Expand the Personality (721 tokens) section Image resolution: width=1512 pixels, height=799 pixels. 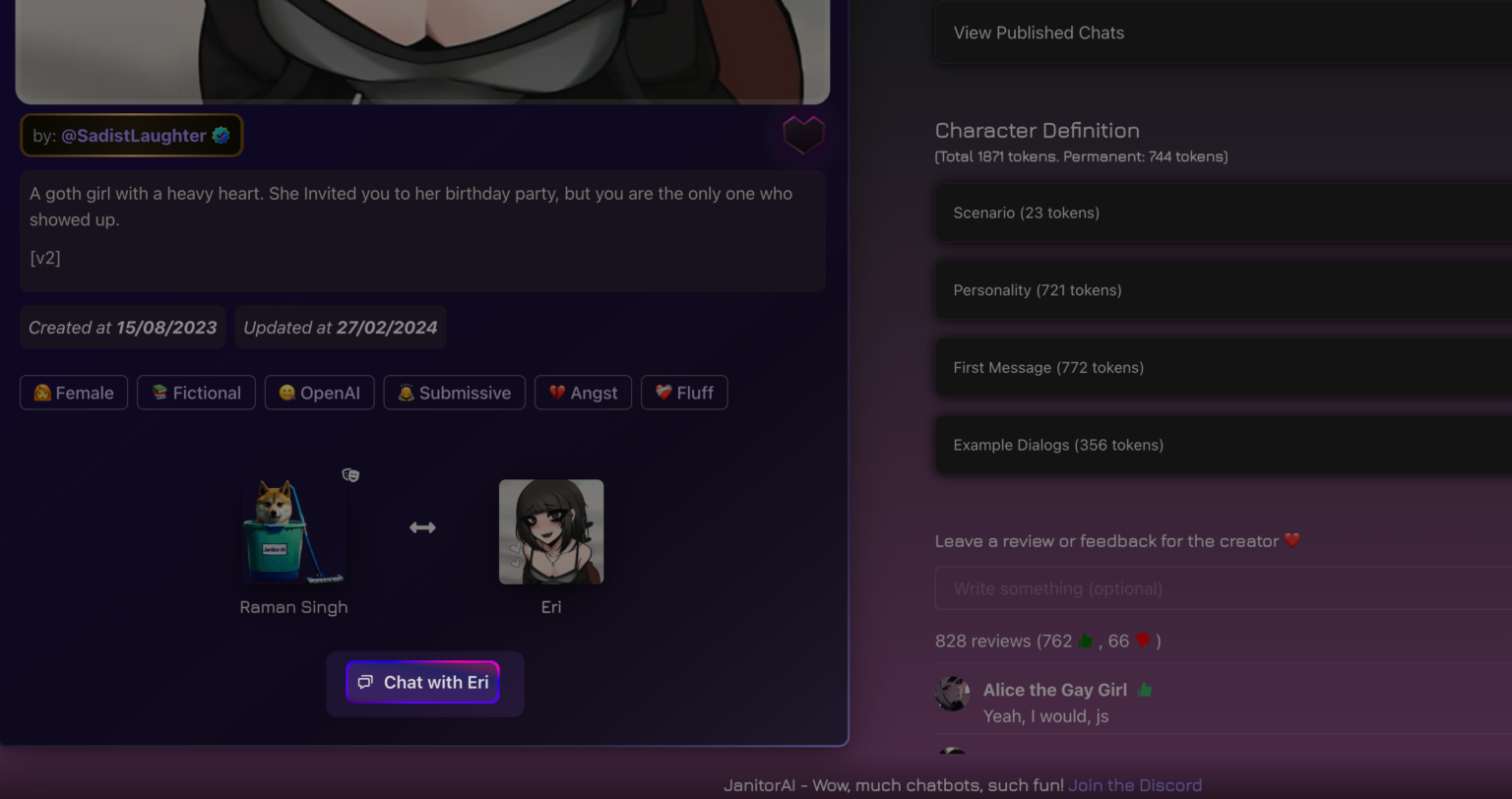pos(1223,290)
